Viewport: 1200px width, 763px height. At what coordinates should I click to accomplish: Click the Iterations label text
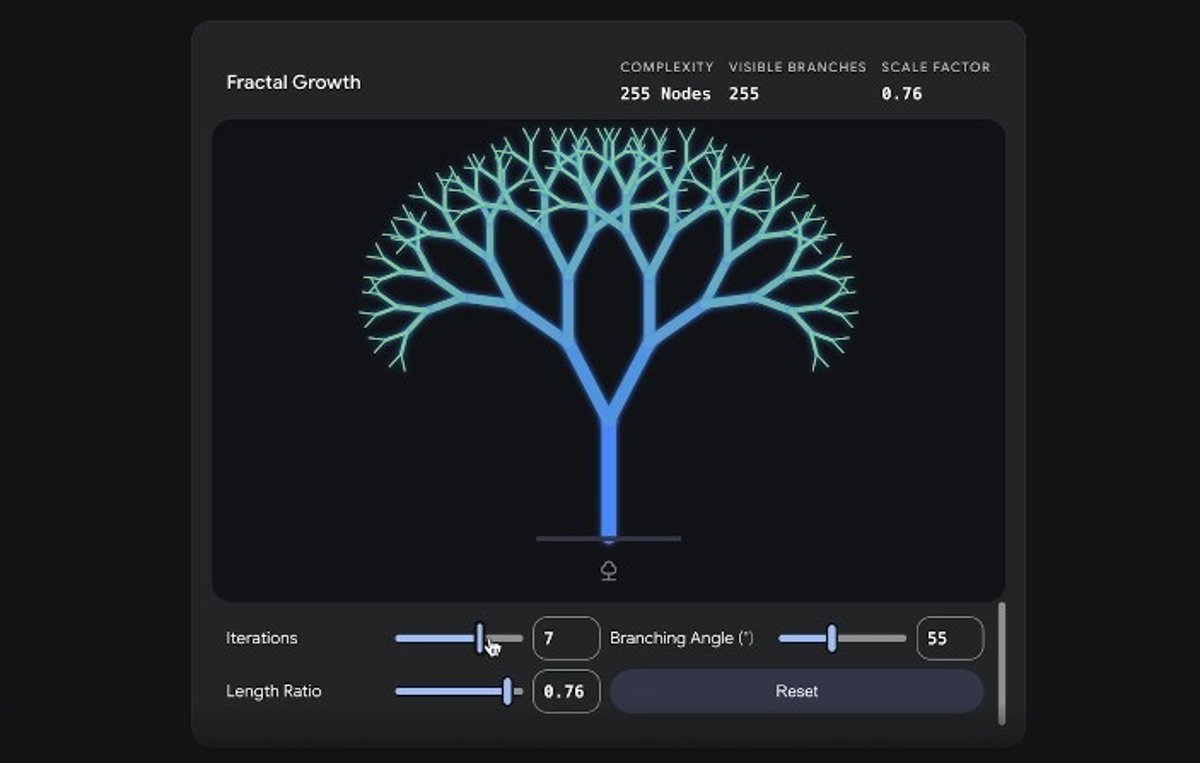click(261, 638)
